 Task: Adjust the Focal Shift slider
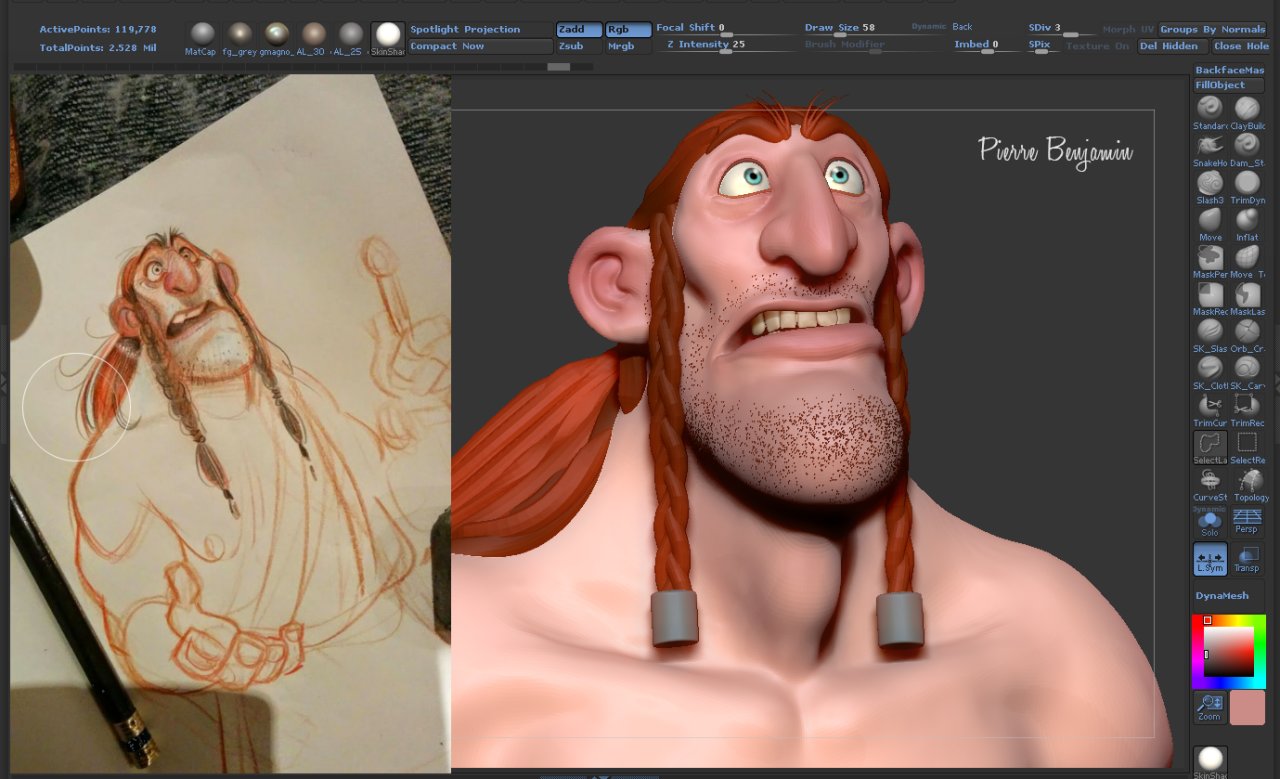pyautogui.click(x=726, y=30)
